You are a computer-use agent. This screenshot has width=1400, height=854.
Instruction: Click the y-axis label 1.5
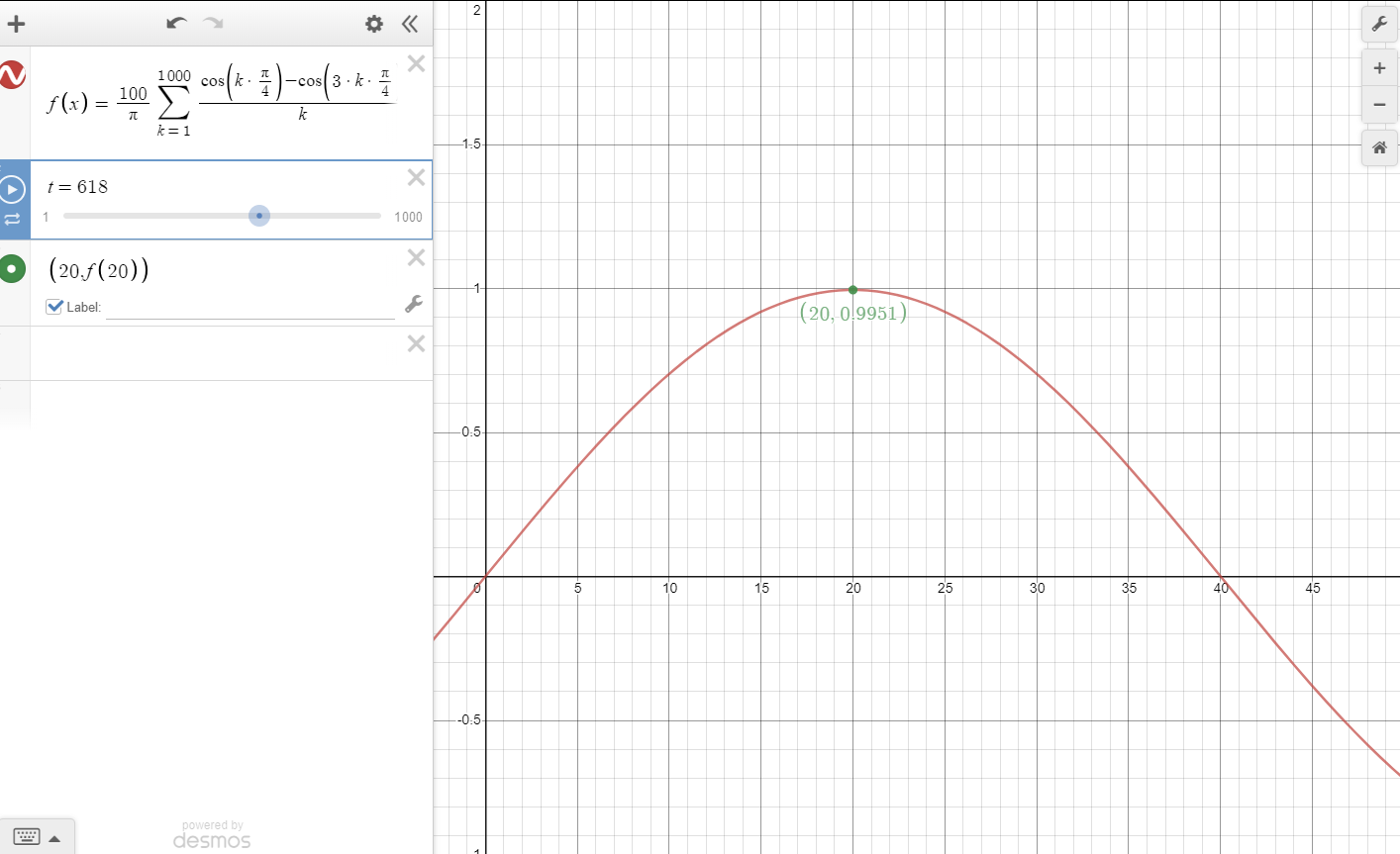[x=471, y=144]
